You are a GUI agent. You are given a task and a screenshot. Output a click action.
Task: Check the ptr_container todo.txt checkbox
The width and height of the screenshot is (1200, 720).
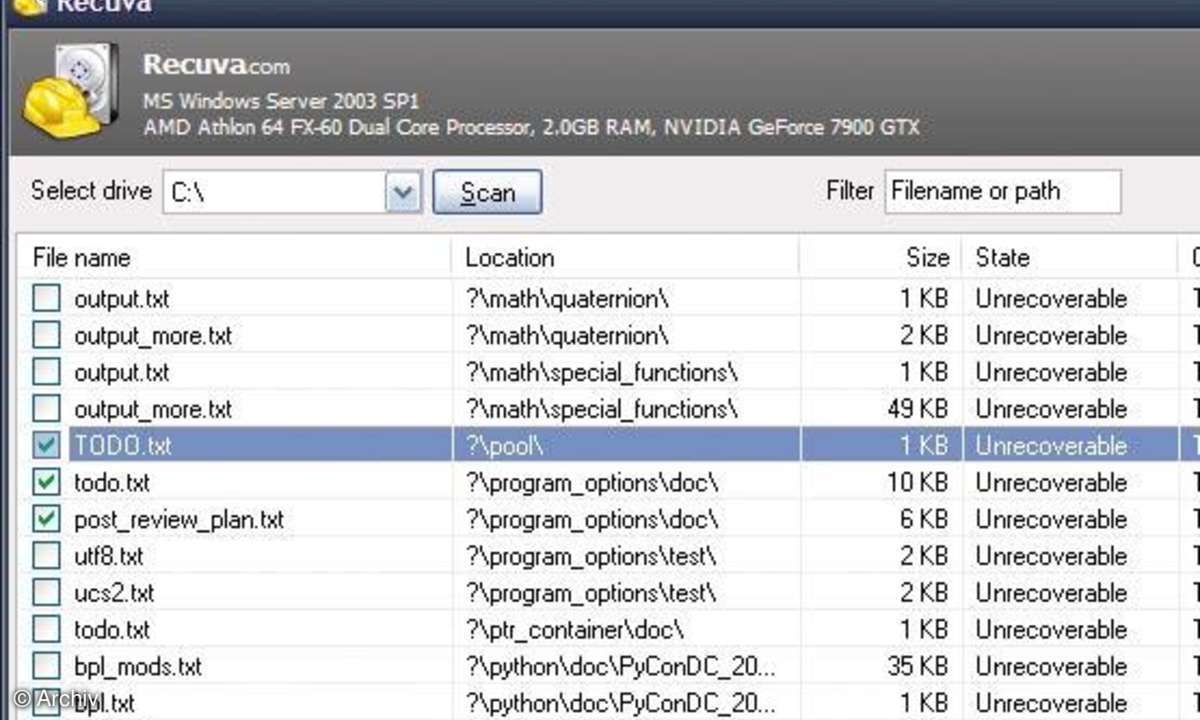coord(46,630)
